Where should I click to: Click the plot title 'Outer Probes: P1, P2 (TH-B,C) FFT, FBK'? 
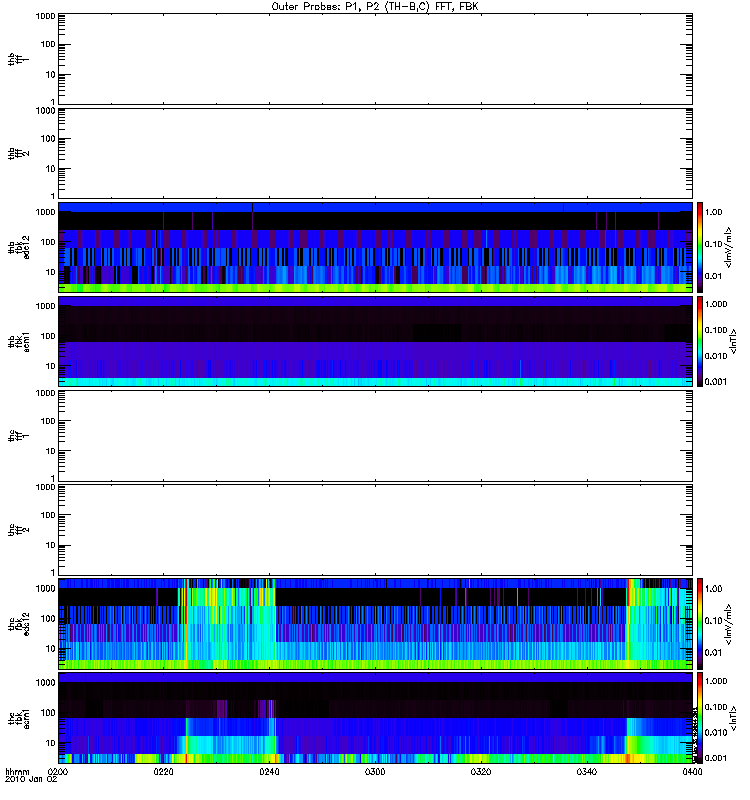375,7
